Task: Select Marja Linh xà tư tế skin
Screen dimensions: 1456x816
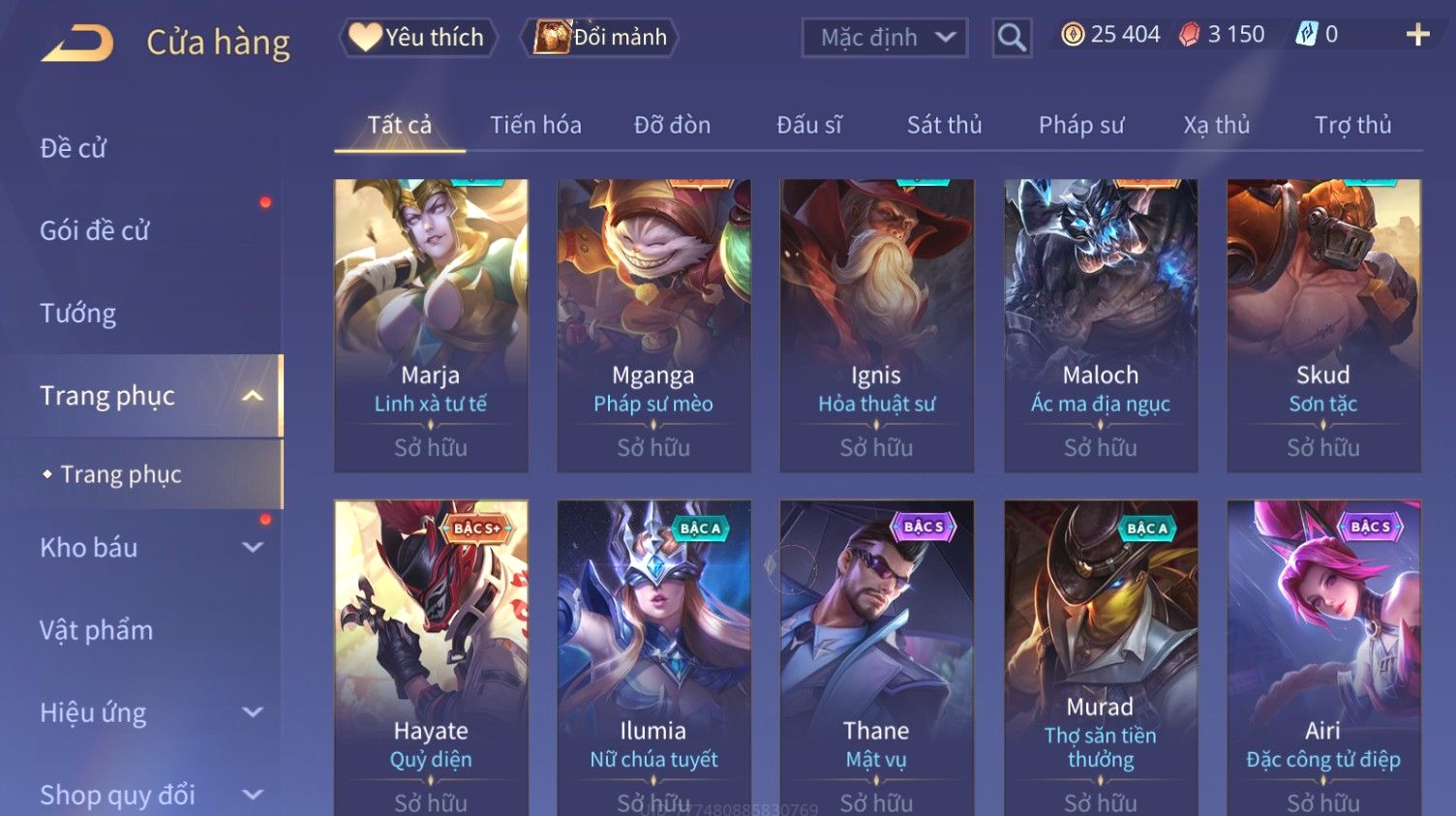Action: [x=431, y=325]
